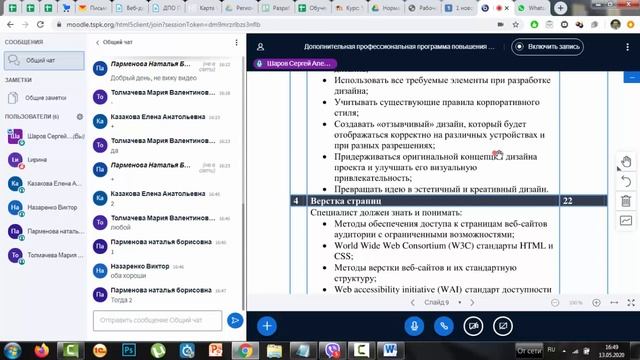The image size is (640, 360).
Task: Zoom in the presentation
Action: (x=596, y=303)
